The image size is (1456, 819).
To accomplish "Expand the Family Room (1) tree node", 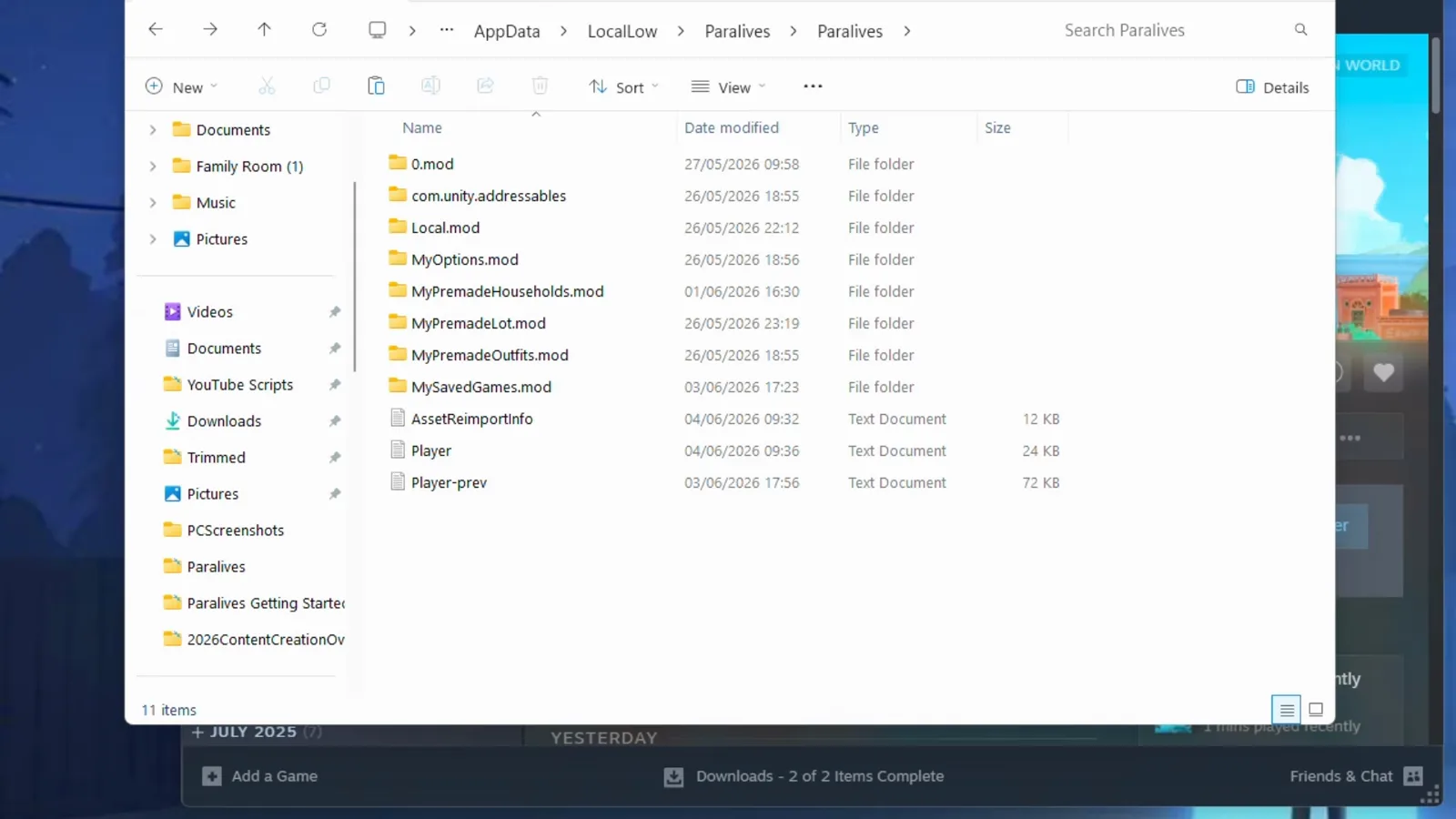I will [x=153, y=167].
